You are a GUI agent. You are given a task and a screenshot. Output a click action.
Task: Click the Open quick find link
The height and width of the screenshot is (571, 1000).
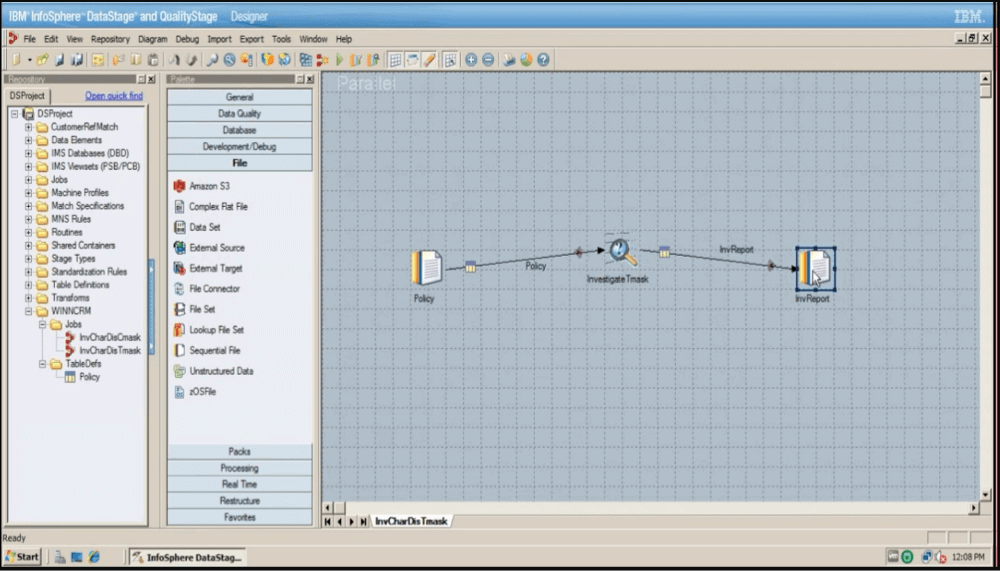click(113, 96)
